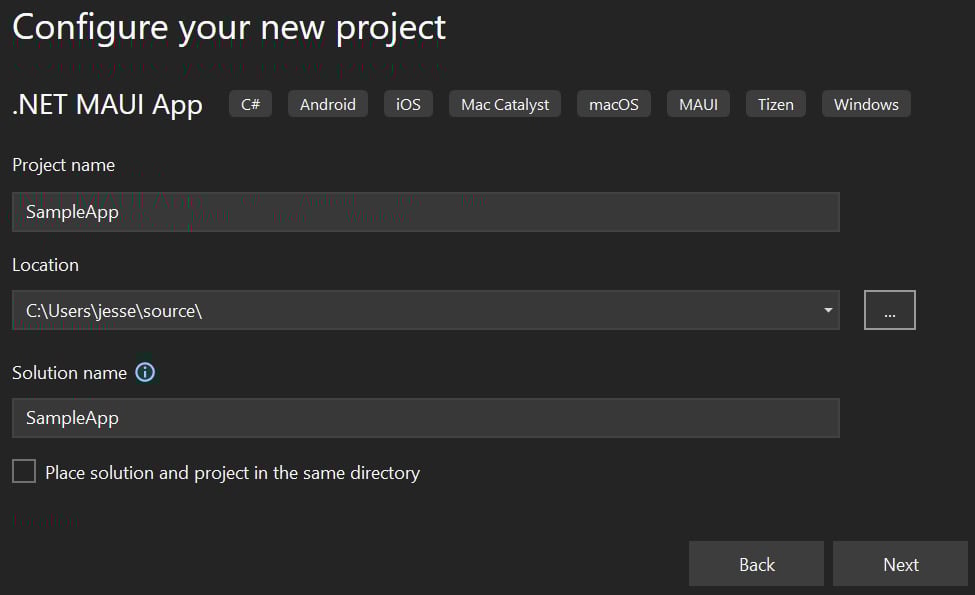Click the Solution name label

[69, 372]
